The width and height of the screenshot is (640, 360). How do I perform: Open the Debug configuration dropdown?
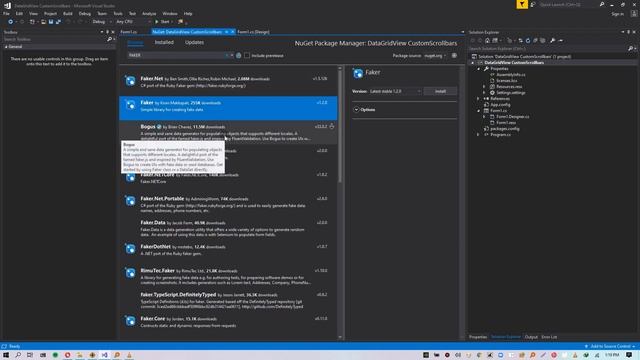point(101,22)
